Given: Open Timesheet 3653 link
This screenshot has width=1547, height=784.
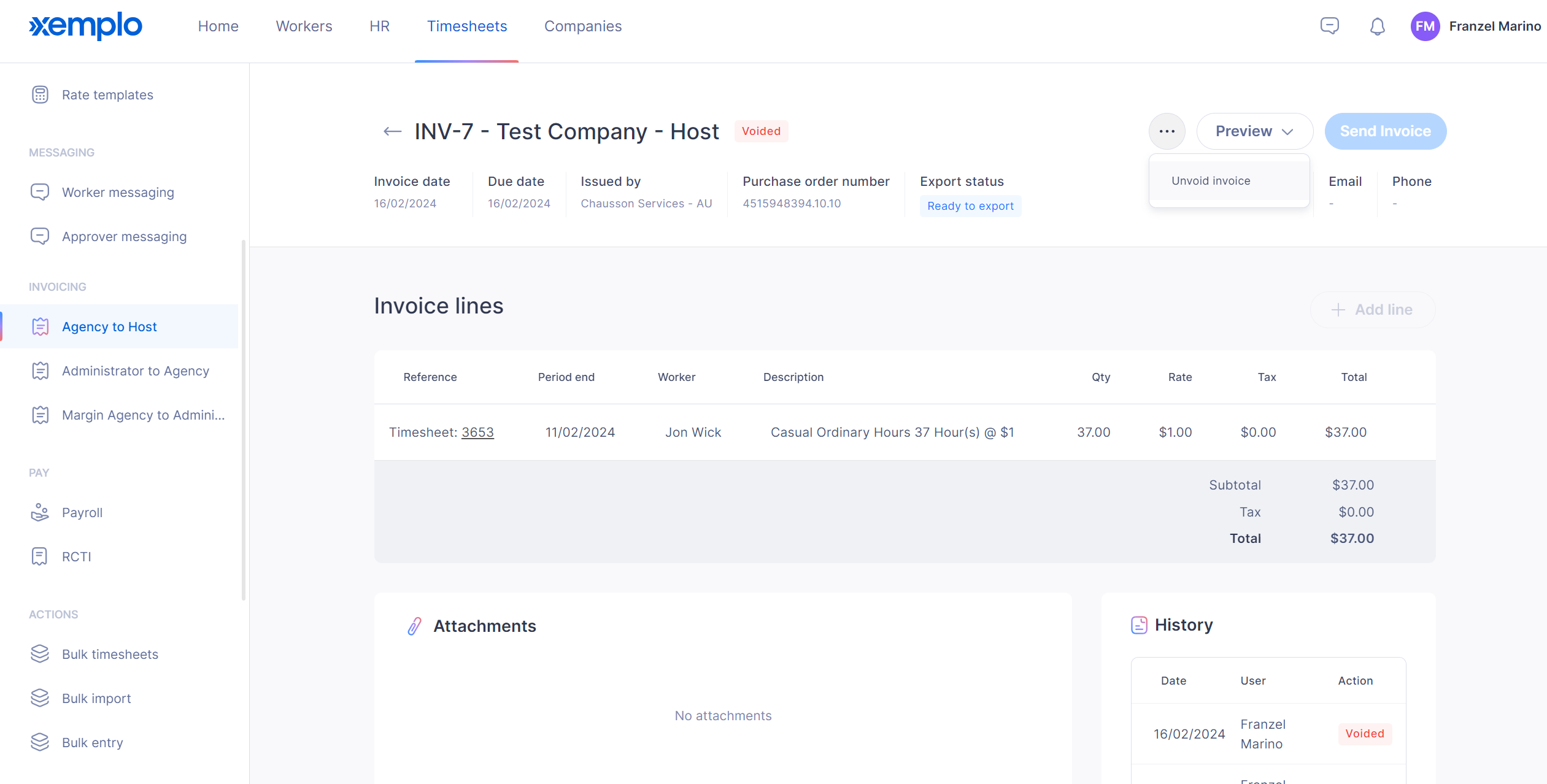Looking at the screenshot, I should click(477, 432).
